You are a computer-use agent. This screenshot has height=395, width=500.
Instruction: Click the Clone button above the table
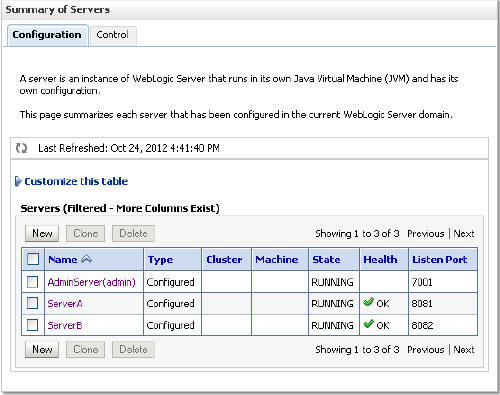coord(85,233)
